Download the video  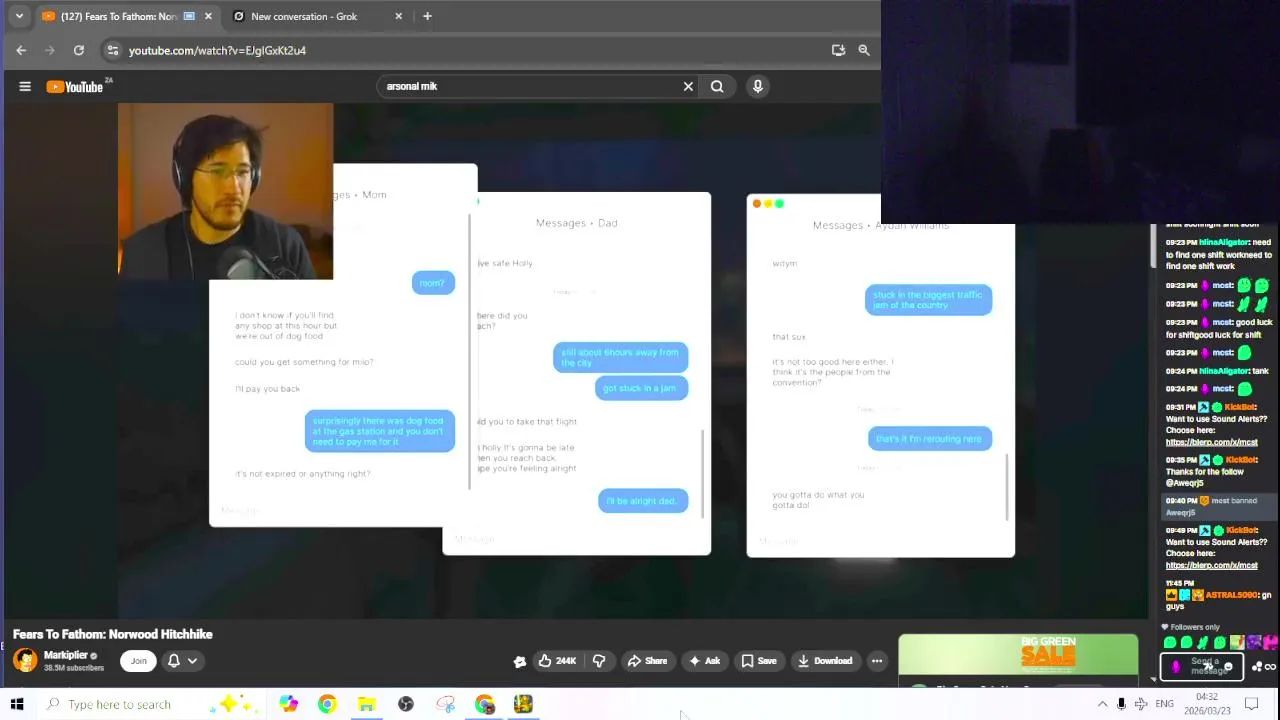[x=825, y=660]
